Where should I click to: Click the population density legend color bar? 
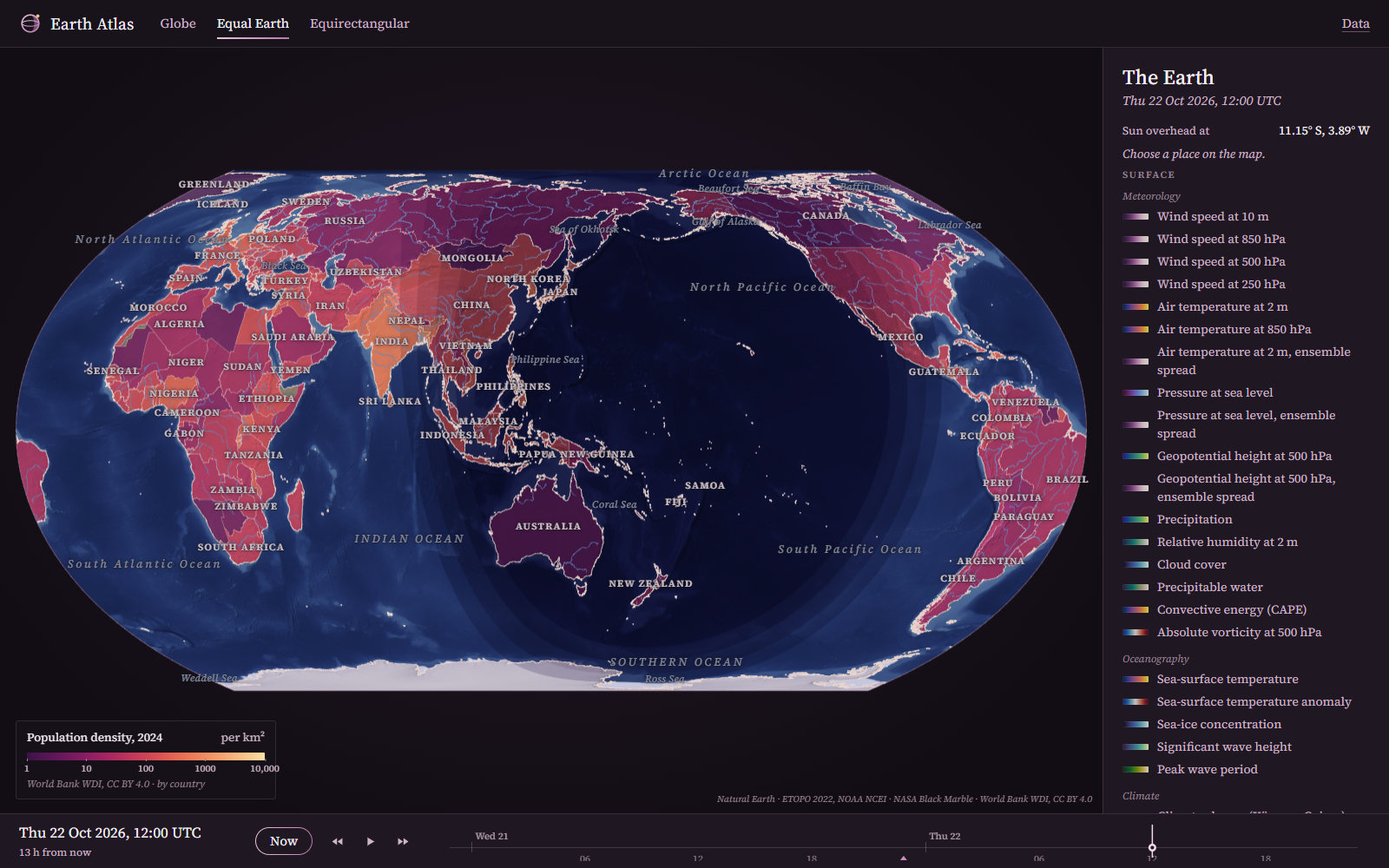coord(146,756)
